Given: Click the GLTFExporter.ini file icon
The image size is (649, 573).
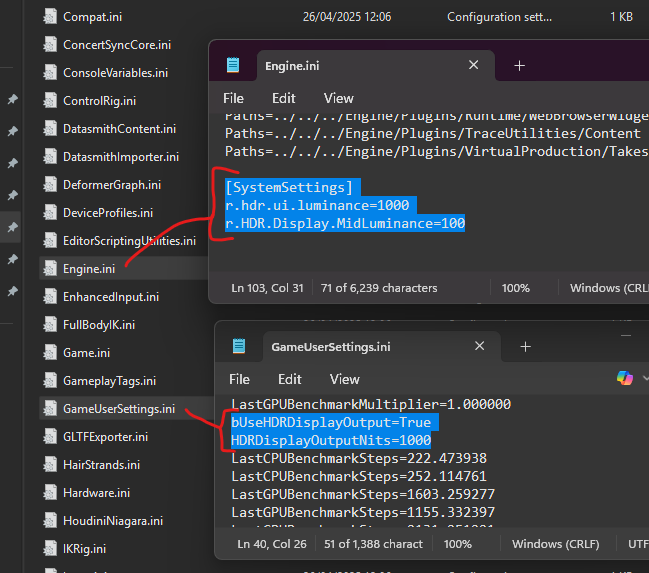Looking at the screenshot, I should click(50, 437).
